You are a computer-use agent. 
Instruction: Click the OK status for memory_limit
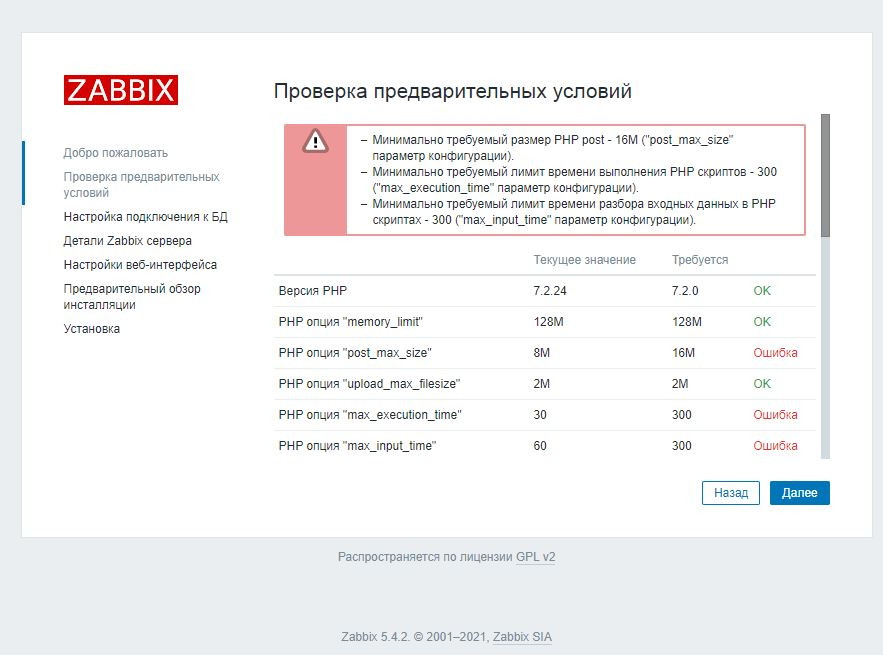(762, 322)
